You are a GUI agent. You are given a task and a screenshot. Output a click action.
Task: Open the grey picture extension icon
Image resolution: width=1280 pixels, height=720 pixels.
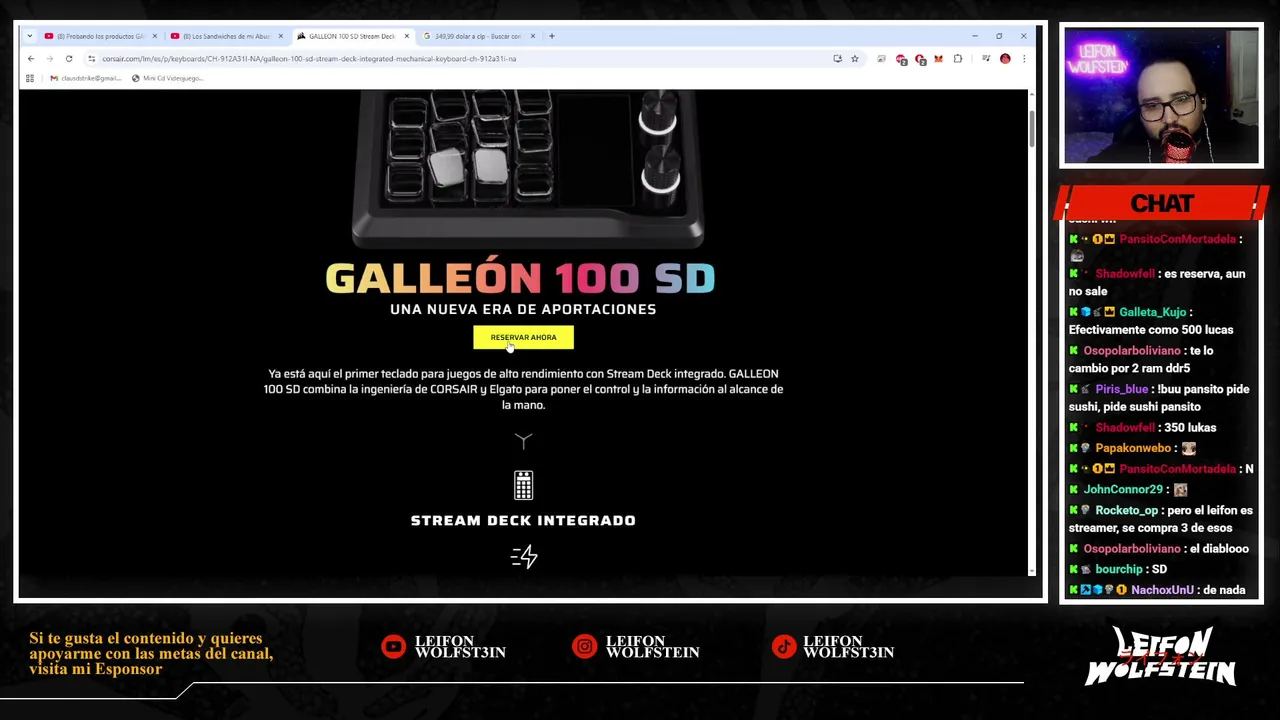(881, 59)
